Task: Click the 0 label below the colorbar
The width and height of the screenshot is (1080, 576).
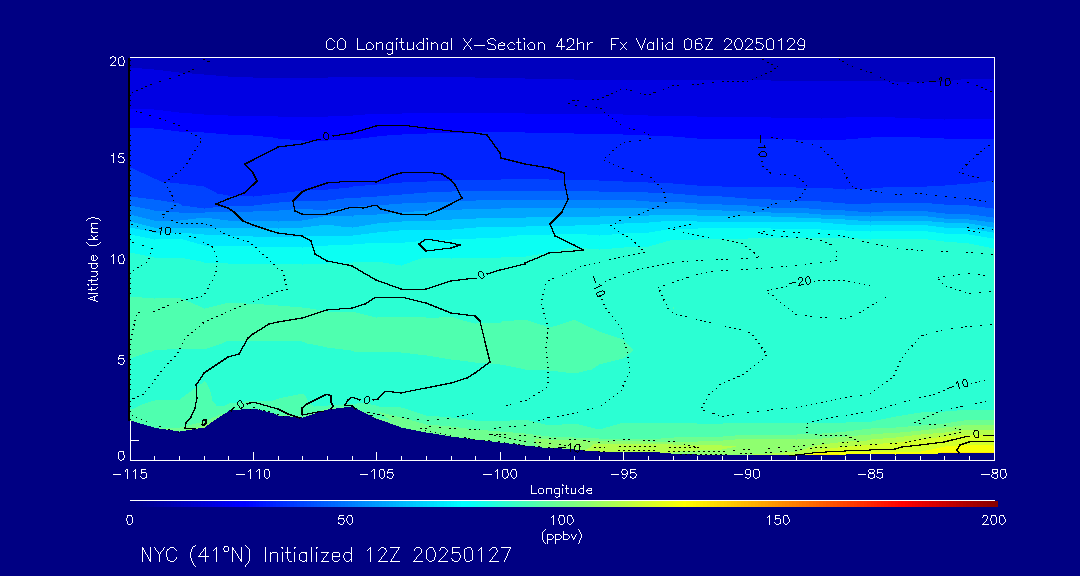Action: 130,520
